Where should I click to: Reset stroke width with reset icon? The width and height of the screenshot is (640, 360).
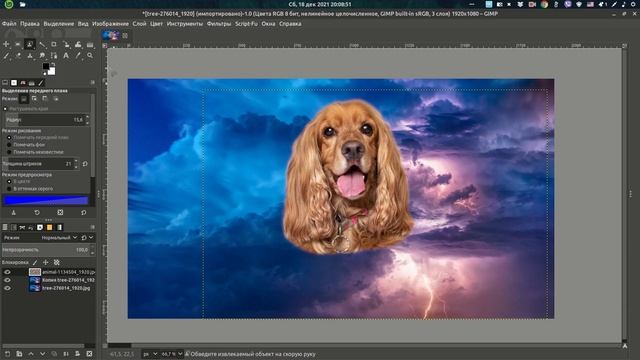tap(85, 164)
